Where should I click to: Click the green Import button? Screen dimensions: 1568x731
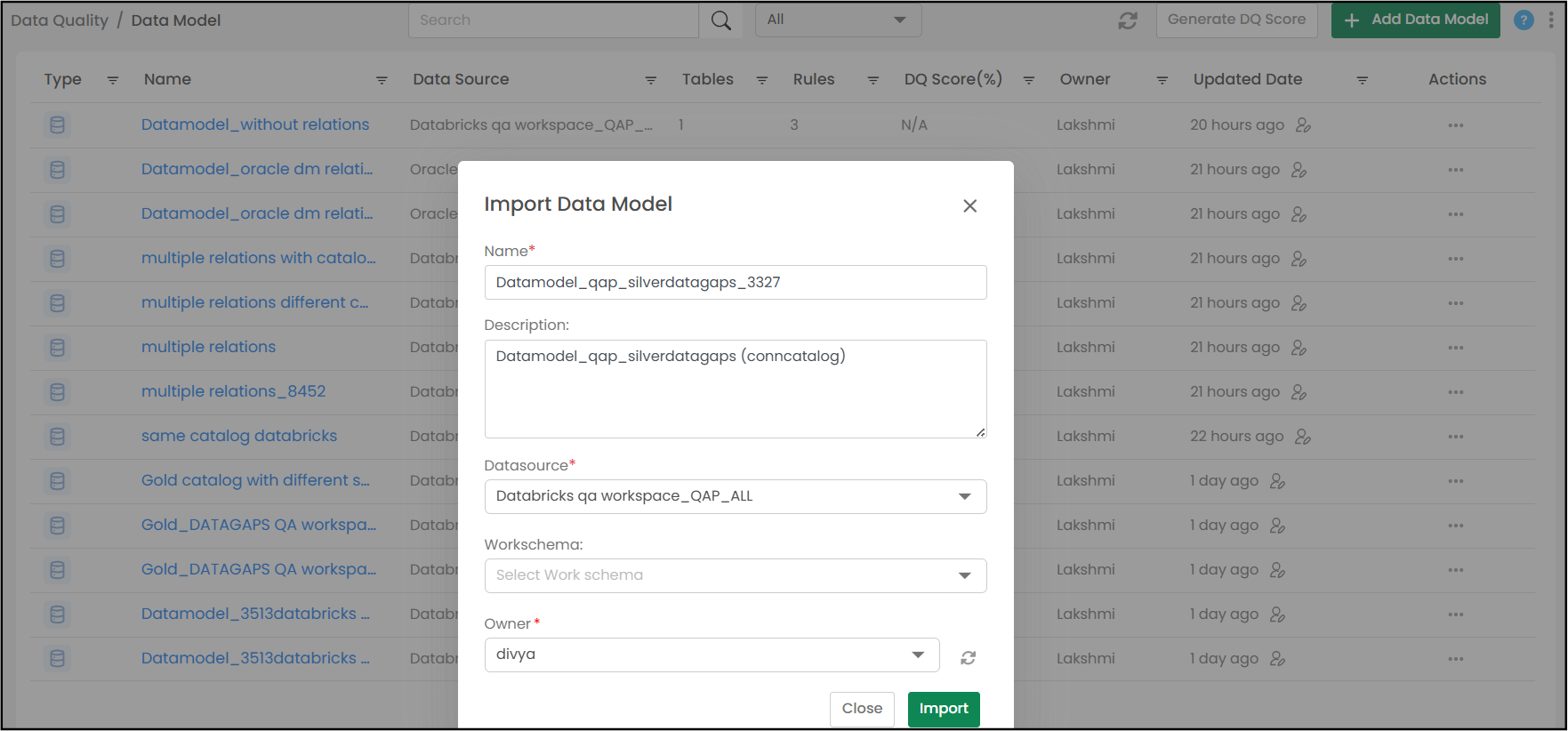(943, 709)
